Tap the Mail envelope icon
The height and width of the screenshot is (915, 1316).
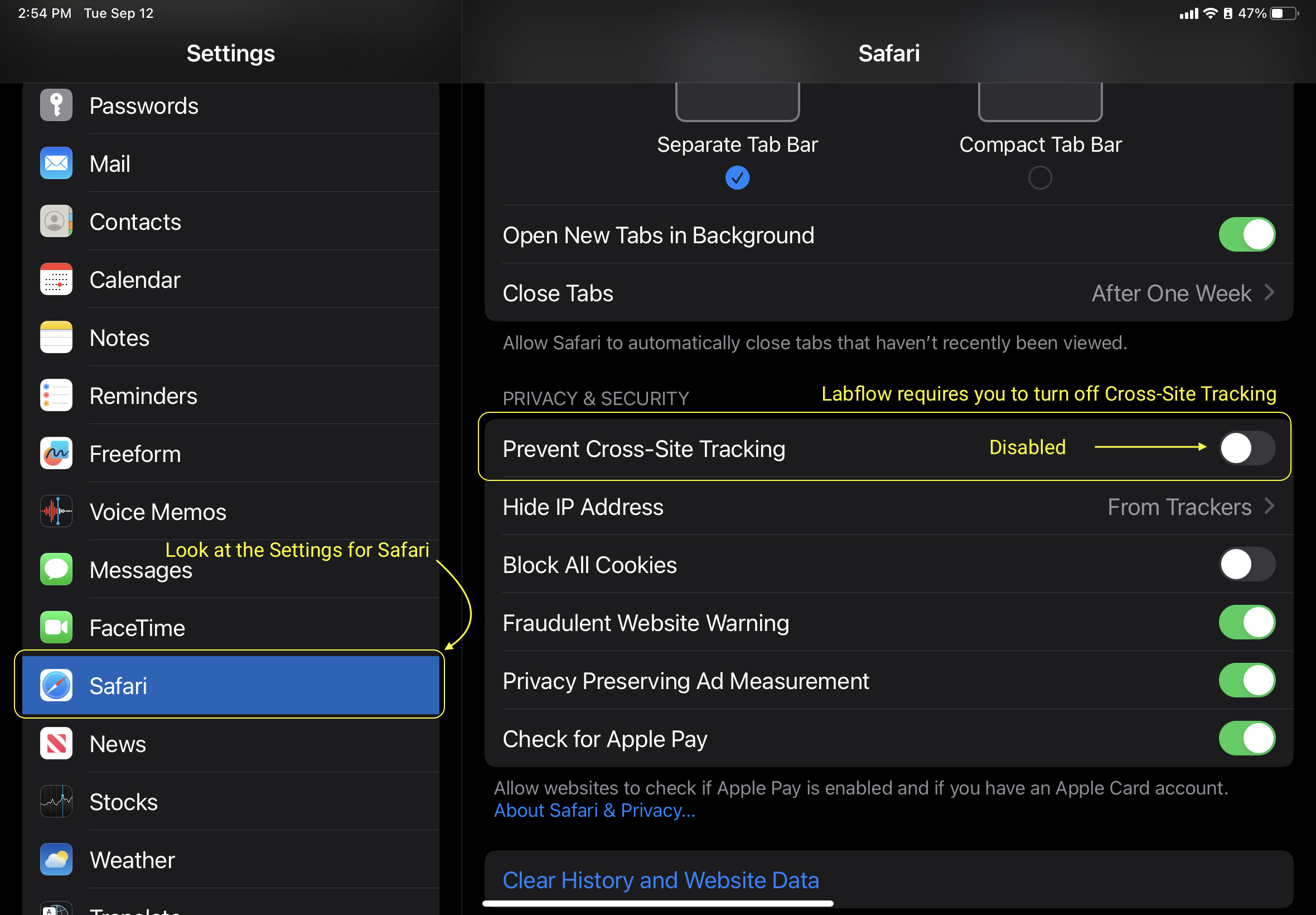tap(56, 163)
